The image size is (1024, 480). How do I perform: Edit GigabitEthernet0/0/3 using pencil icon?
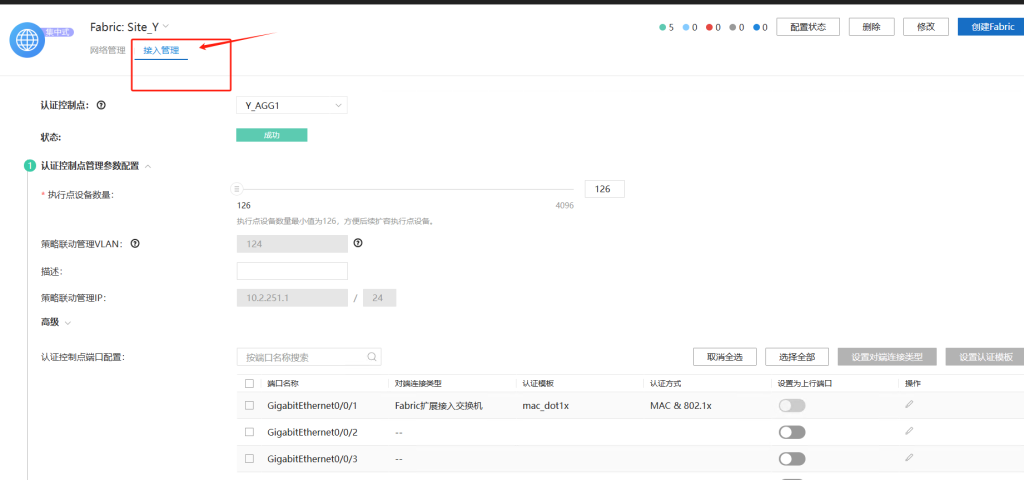coord(909,458)
